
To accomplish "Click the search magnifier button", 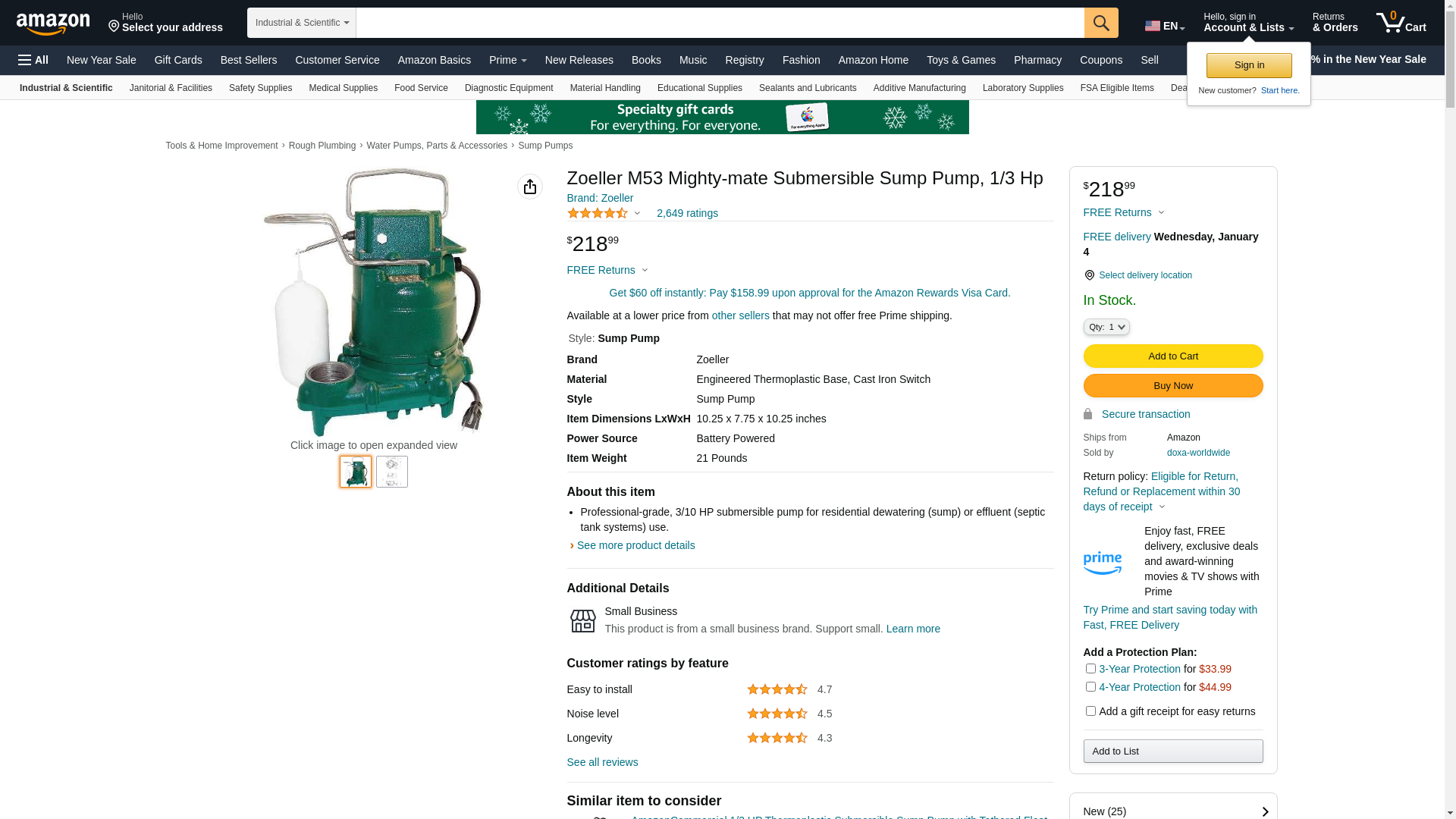I will (1101, 23).
